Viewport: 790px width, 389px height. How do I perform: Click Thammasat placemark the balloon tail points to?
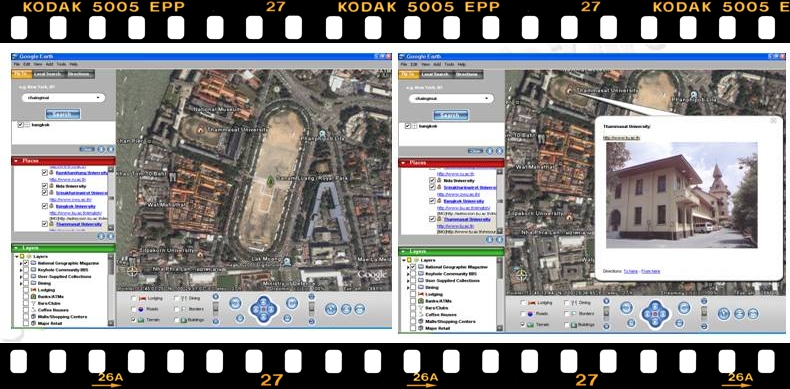[570, 90]
